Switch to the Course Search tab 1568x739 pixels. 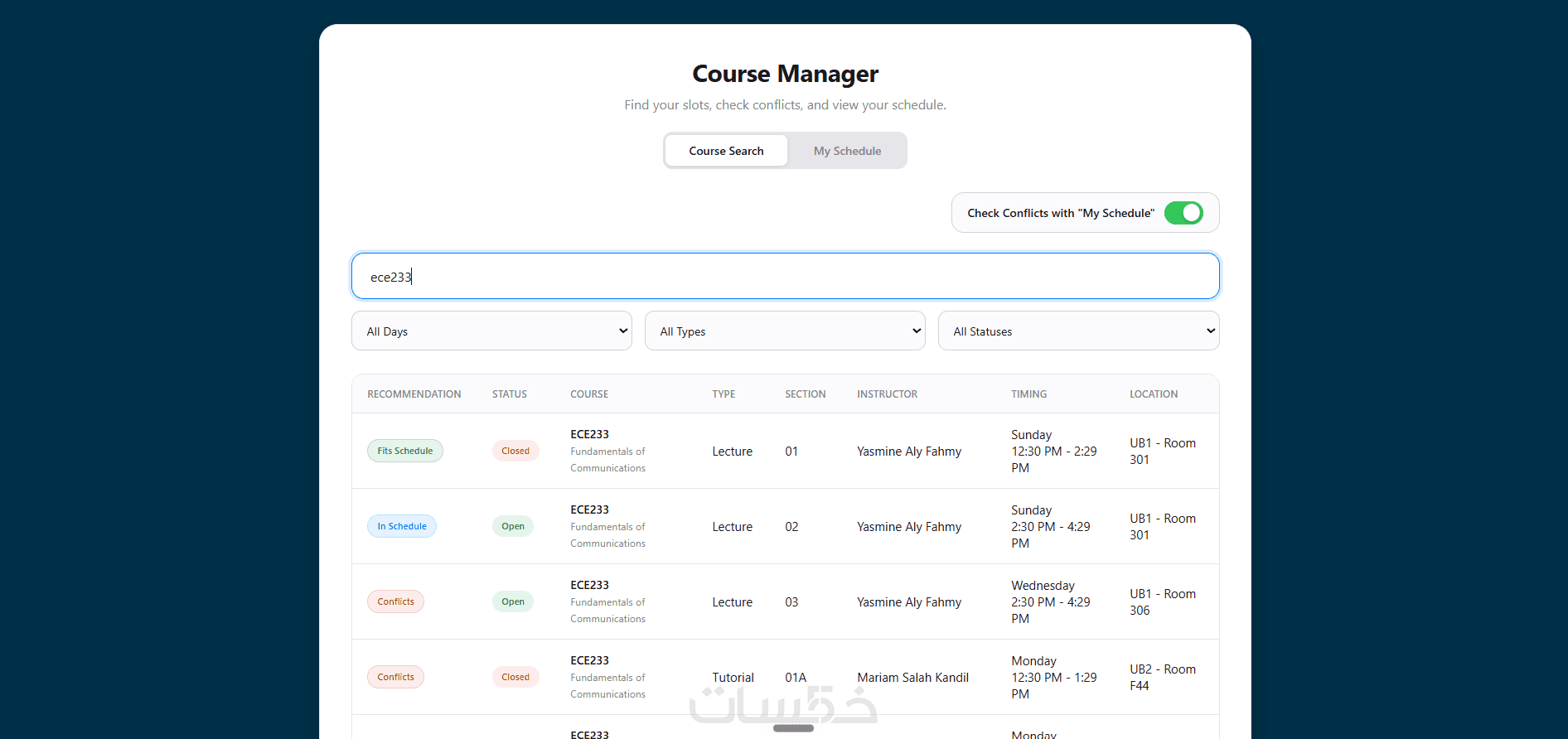click(x=726, y=151)
